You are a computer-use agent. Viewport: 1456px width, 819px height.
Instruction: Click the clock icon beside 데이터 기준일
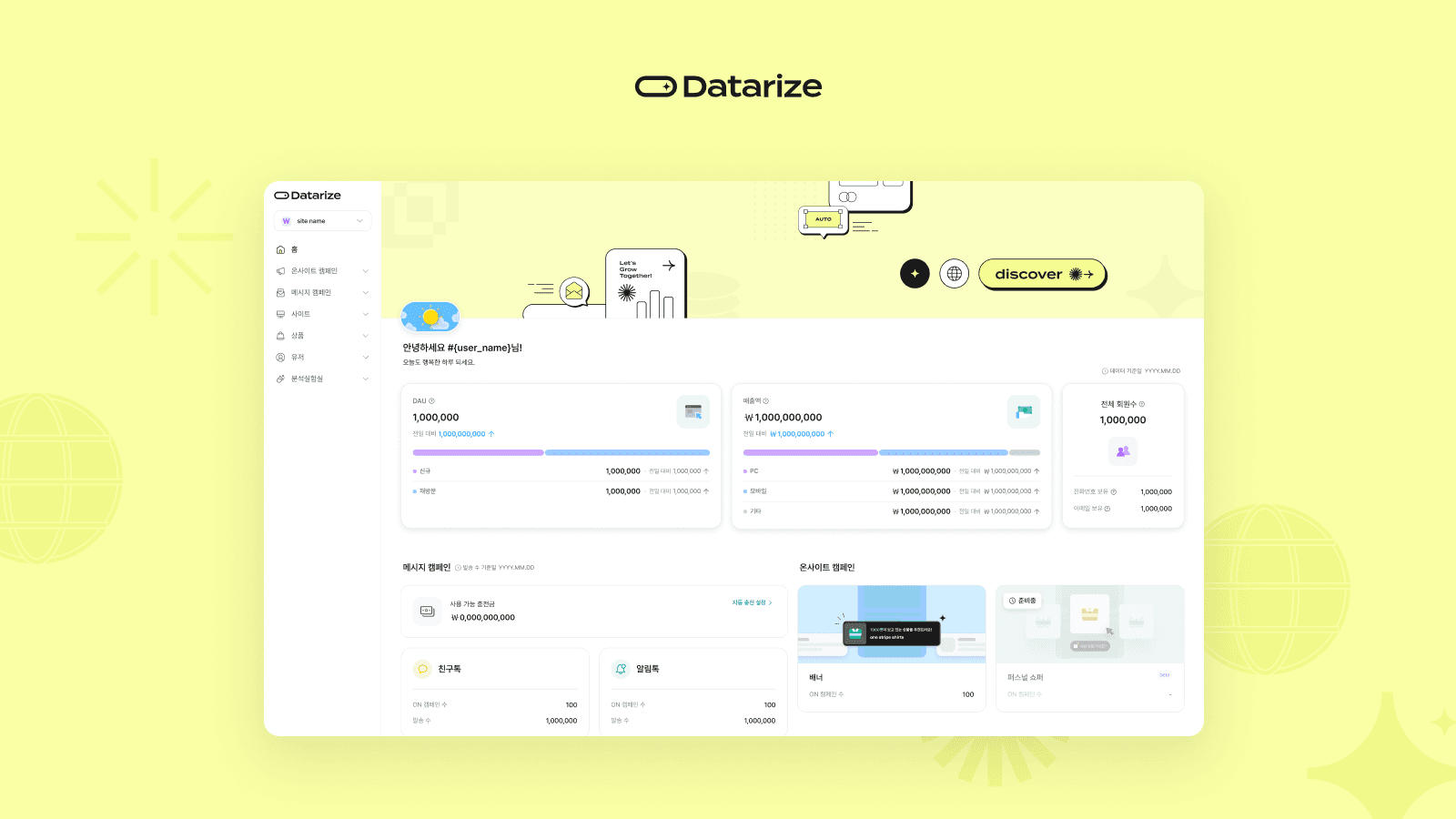point(1105,371)
